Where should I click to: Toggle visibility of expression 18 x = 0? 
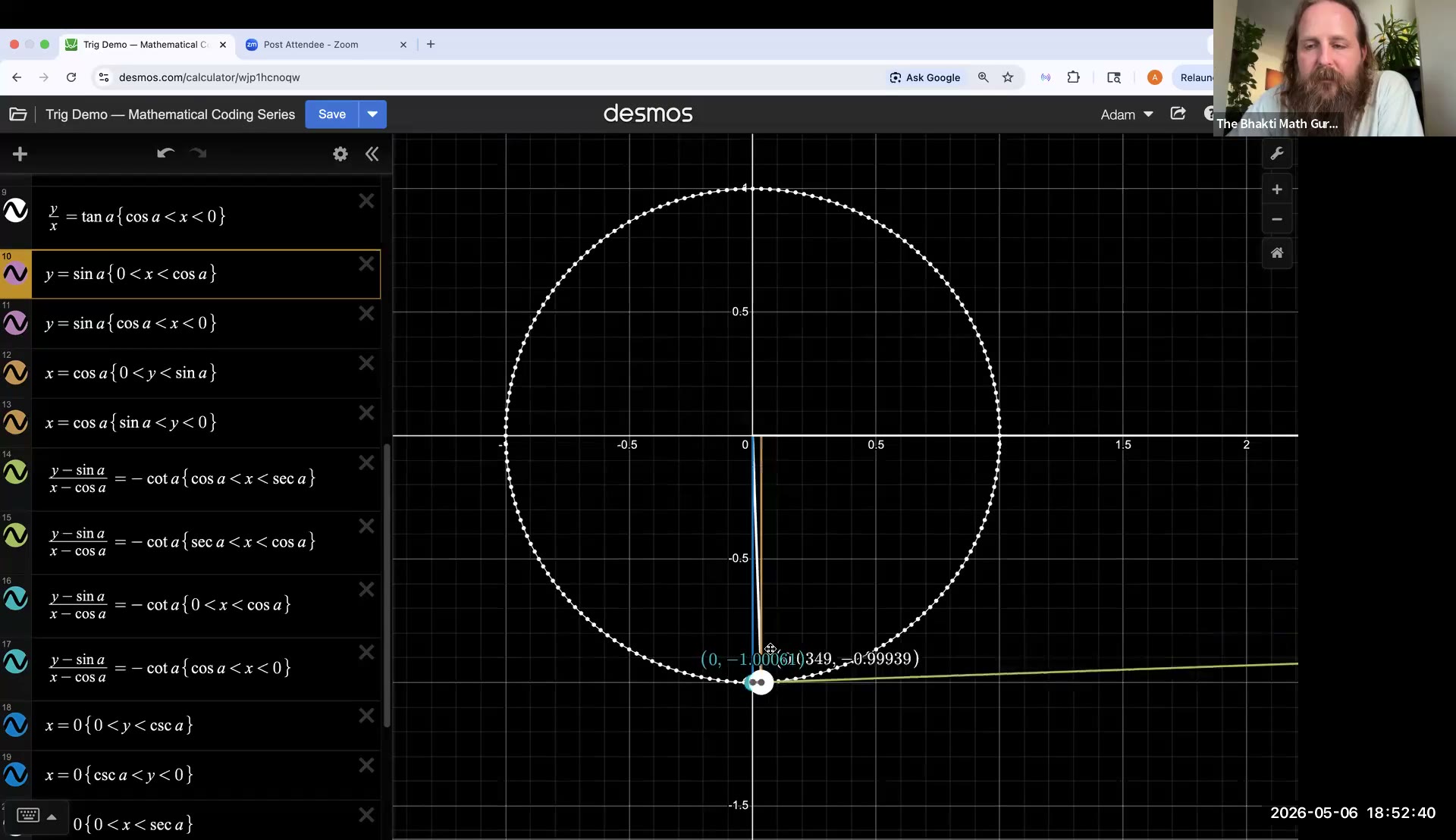click(x=16, y=725)
